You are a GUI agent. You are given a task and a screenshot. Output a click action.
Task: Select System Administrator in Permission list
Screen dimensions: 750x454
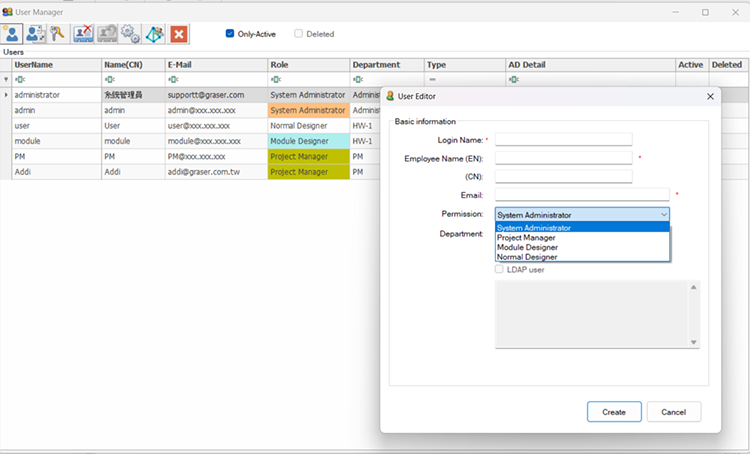pos(582,228)
